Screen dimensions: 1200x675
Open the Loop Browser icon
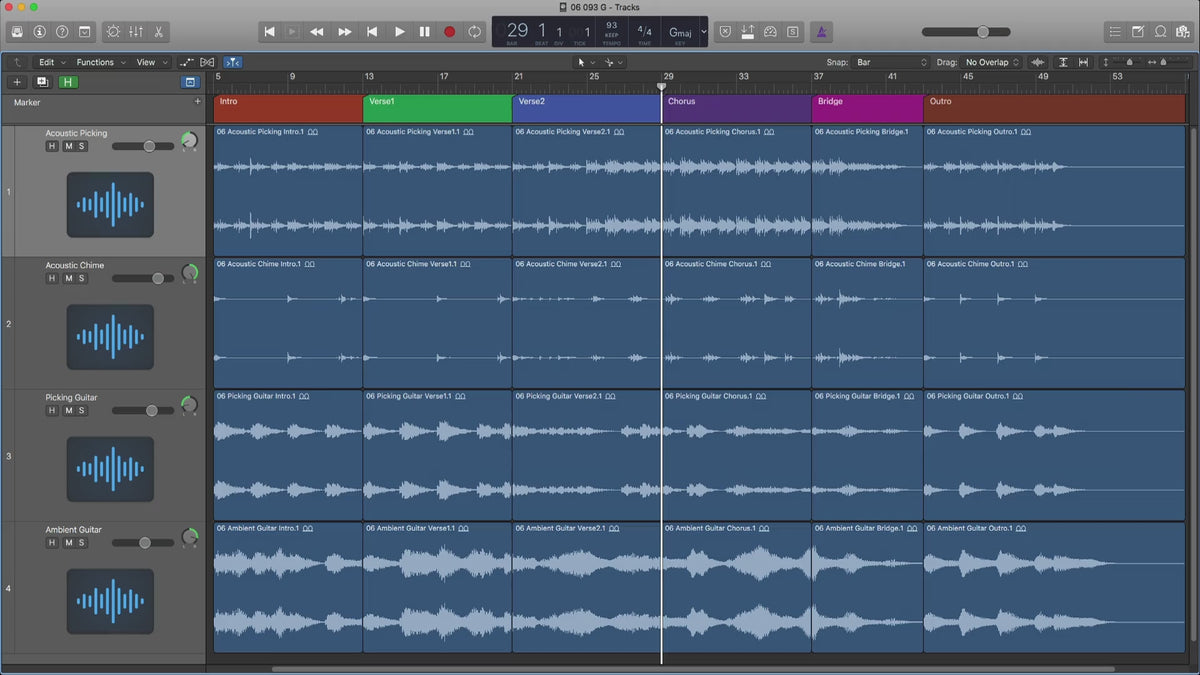[1161, 32]
